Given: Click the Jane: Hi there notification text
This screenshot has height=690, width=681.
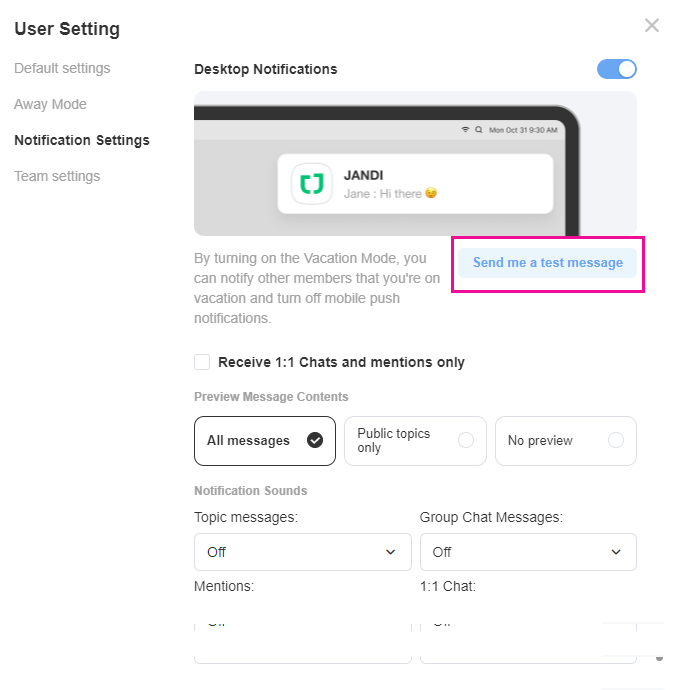Looking at the screenshot, I should point(390,193).
